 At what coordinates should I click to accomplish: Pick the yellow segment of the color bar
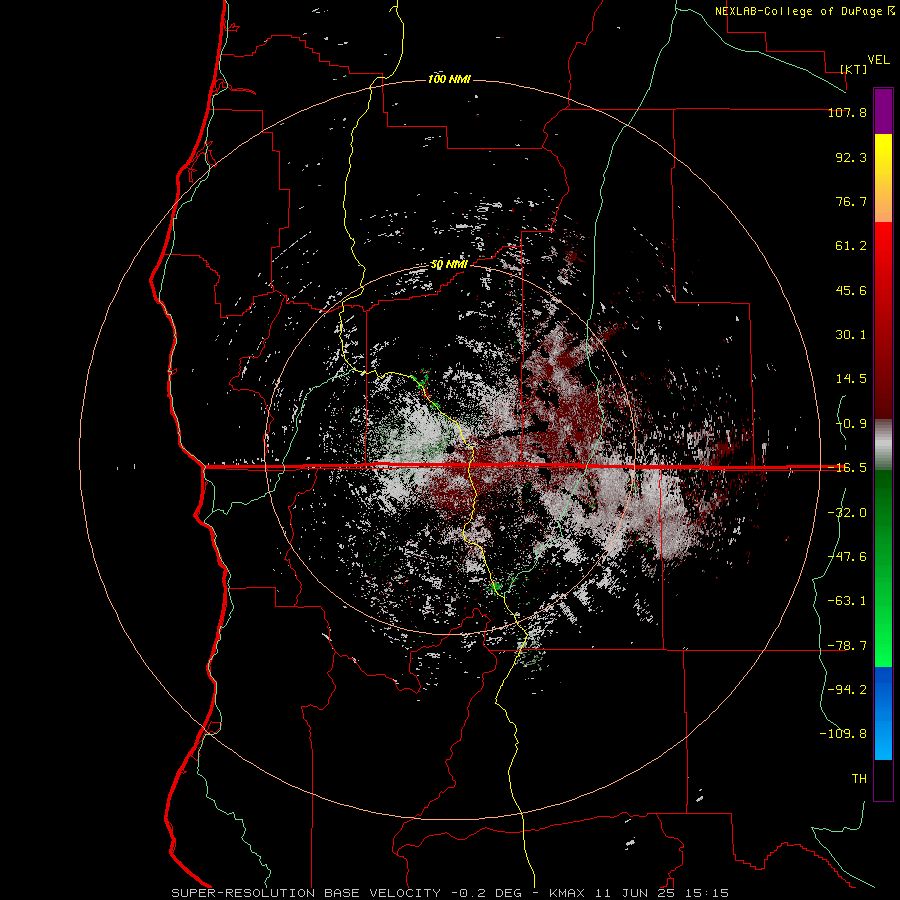click(x=883, y=178)
